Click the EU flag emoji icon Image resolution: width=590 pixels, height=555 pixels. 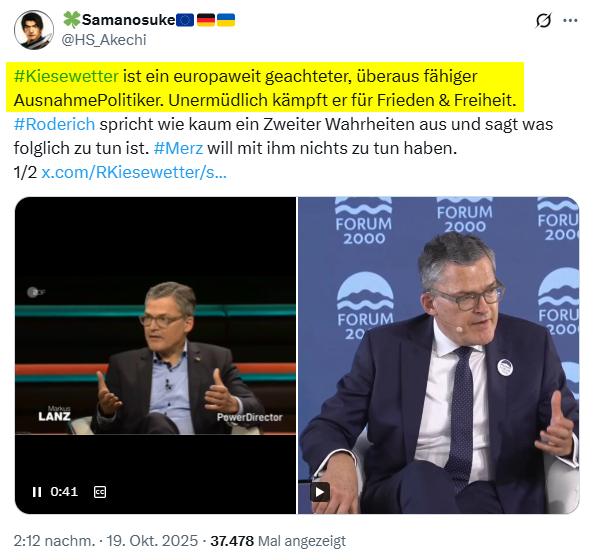coord(185,20)
